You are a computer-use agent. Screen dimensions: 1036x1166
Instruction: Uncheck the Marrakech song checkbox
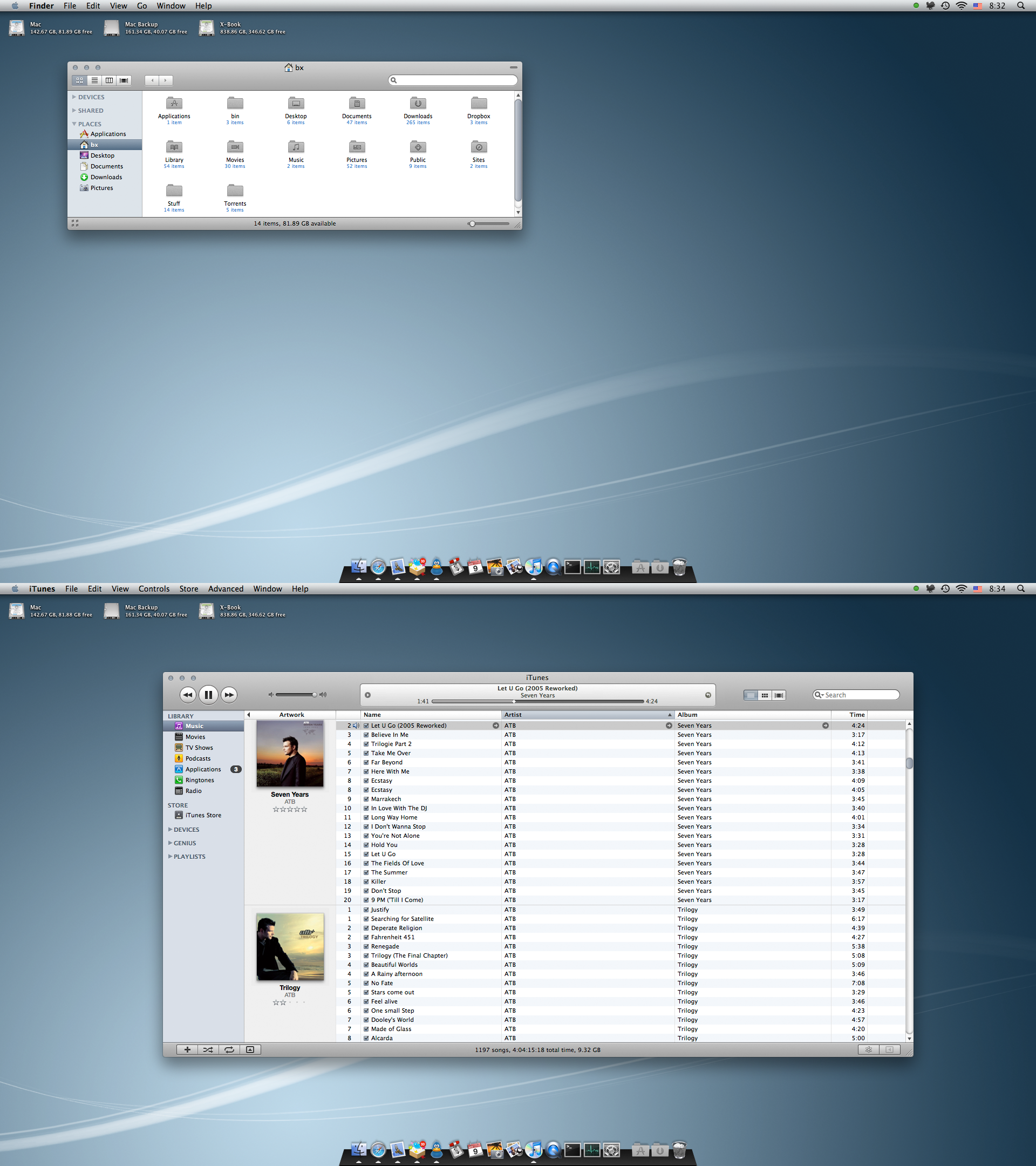click(366, 799)
